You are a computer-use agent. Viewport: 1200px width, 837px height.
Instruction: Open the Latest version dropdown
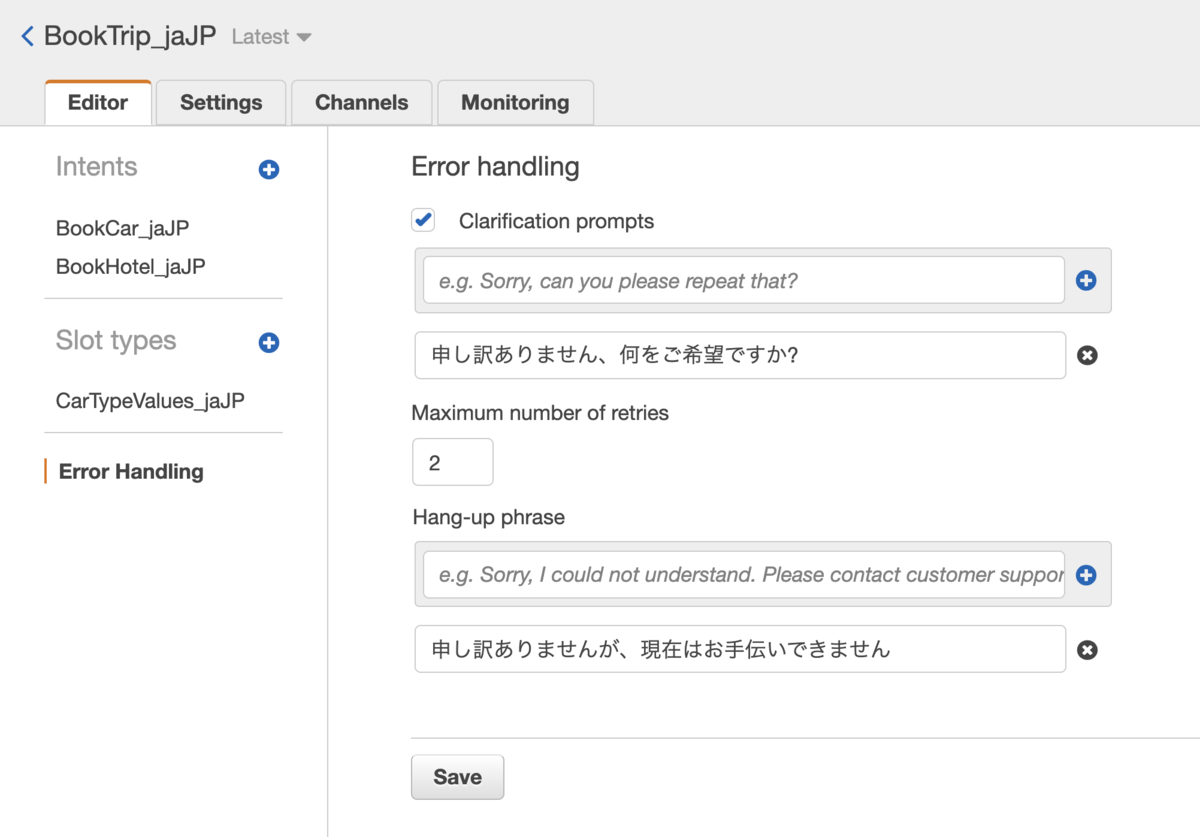pos(271,37)
